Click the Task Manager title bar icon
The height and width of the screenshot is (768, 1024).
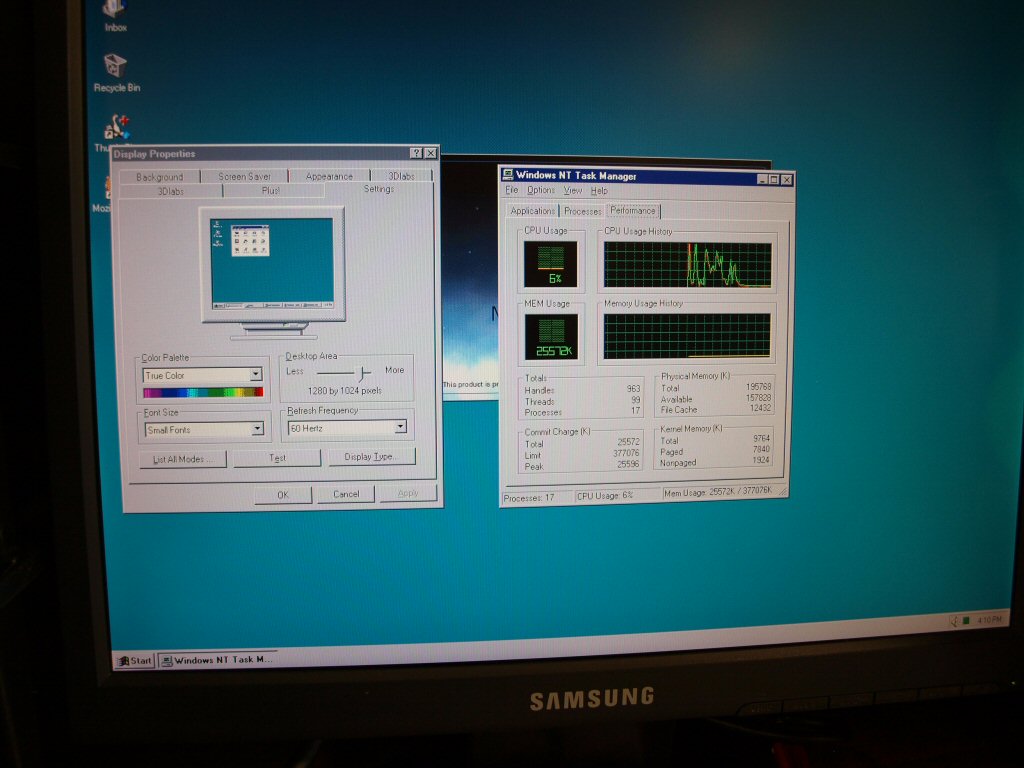coord(507,174)
